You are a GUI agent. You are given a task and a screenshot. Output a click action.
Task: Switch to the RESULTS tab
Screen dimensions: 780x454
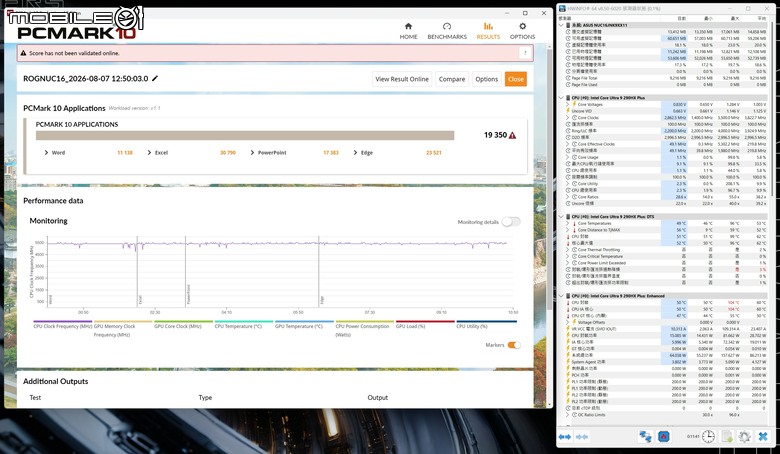(x=488, y=31)
